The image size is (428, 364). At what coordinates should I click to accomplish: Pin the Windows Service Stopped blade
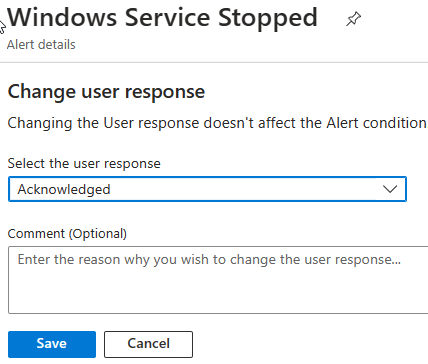coord(353,19)
